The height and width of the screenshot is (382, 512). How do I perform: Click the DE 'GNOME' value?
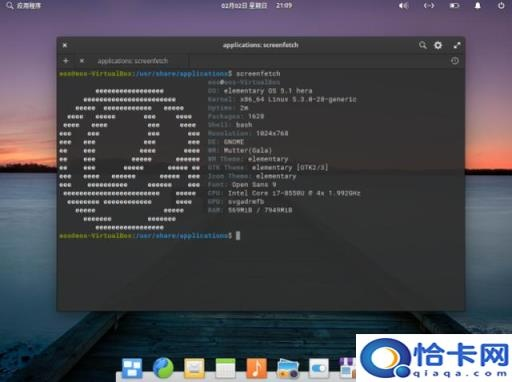tap(234, 142)
